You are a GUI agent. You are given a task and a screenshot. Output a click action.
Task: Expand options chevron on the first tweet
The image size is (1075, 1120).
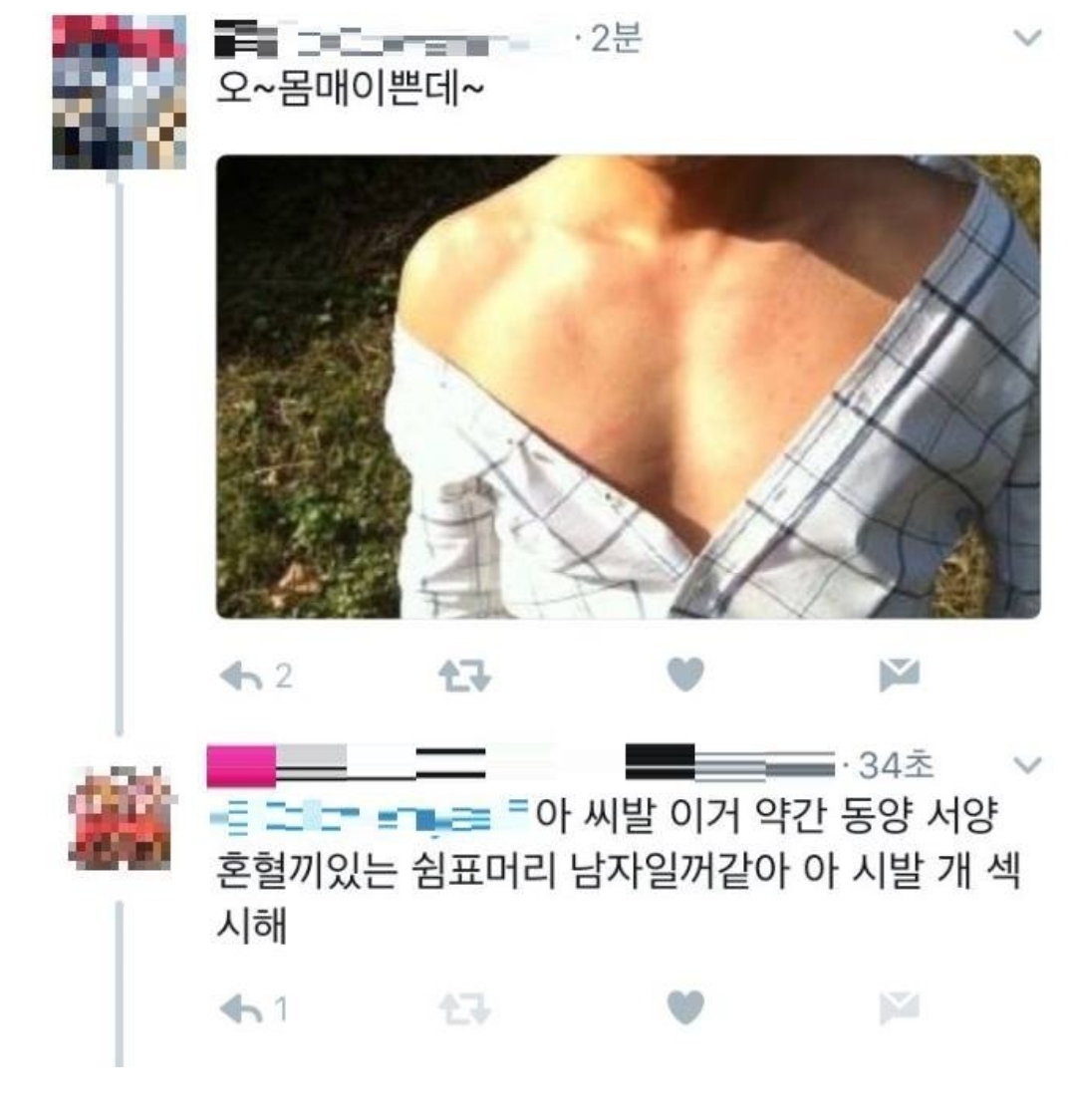(1028, 37)
